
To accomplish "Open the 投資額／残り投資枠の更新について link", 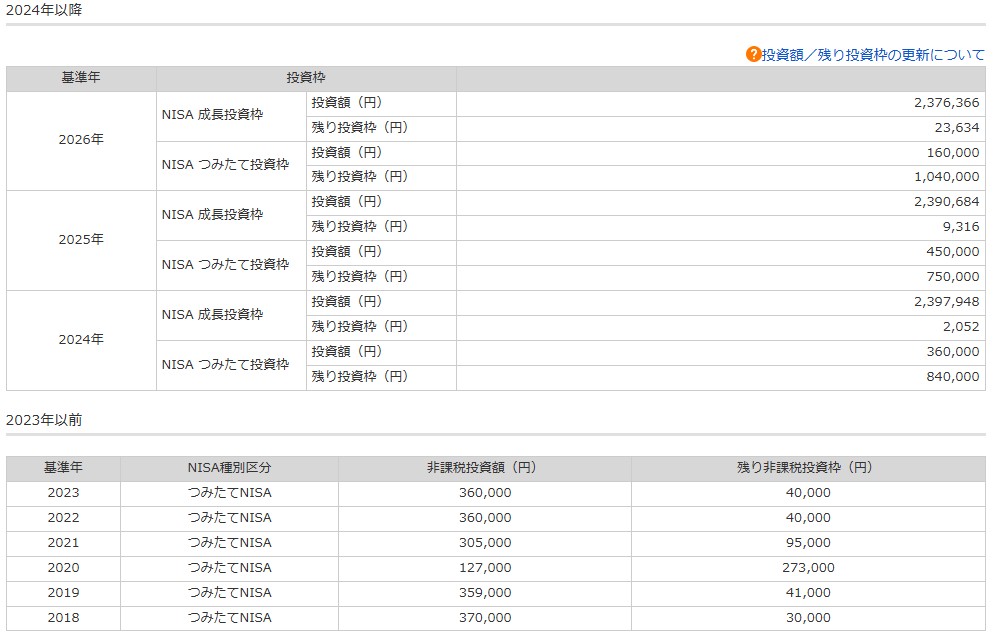I will (x=873, y=55).
